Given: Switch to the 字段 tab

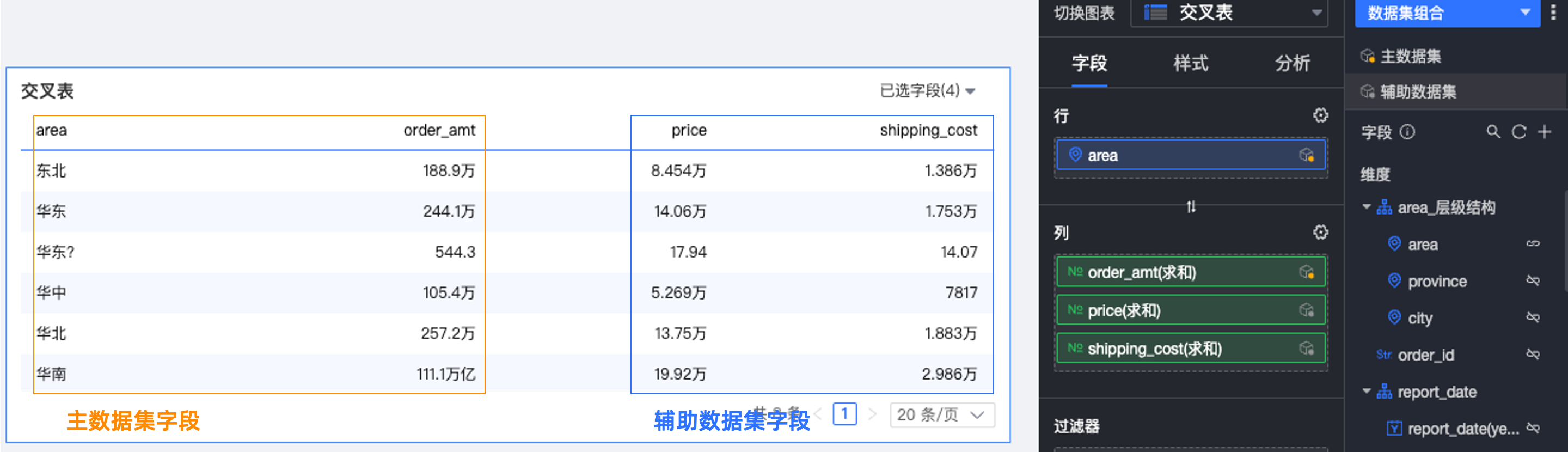Looking at the screenshot, I should click(1089, 63).
